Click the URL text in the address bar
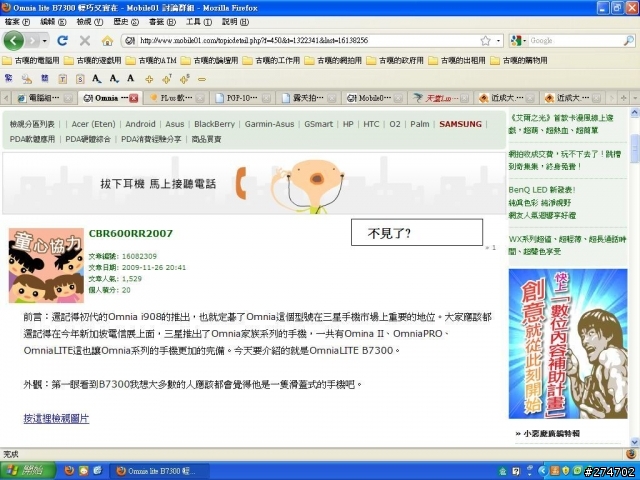Screen dimensions: 640x480 (x=254, y=40)
